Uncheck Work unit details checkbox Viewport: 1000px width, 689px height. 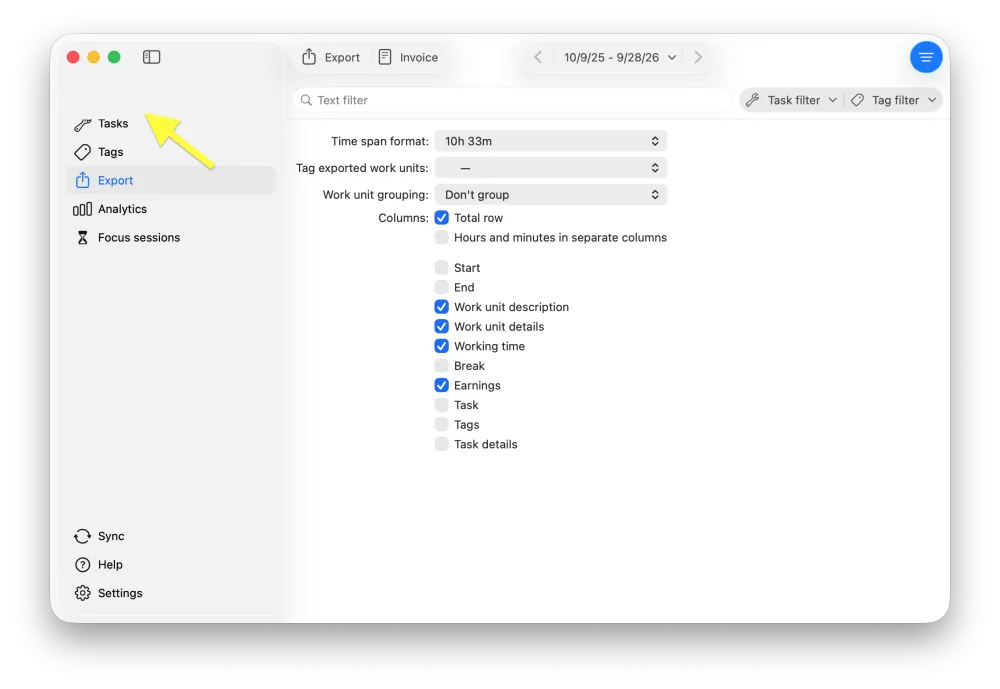tap(441, 327)
